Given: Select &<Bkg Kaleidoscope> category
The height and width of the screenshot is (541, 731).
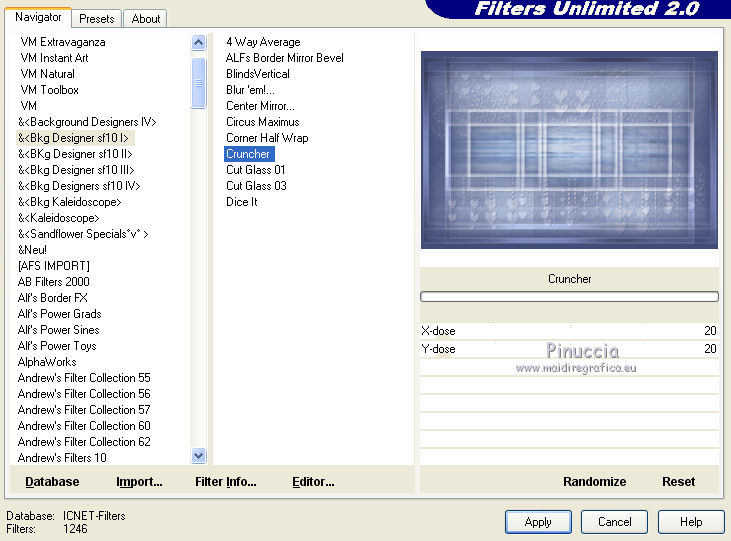Looking at the screenshot, I should (69, 202).
